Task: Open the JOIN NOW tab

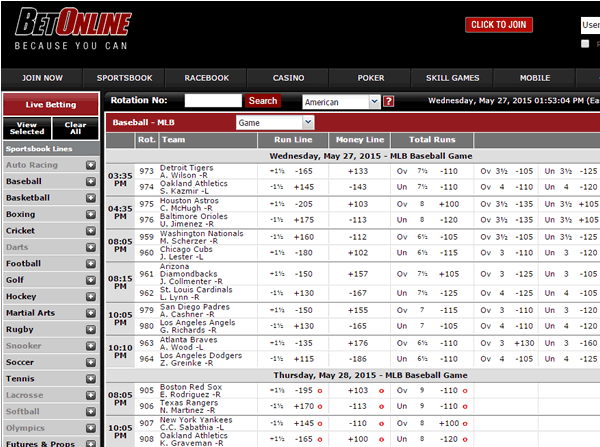Action: 42,78
